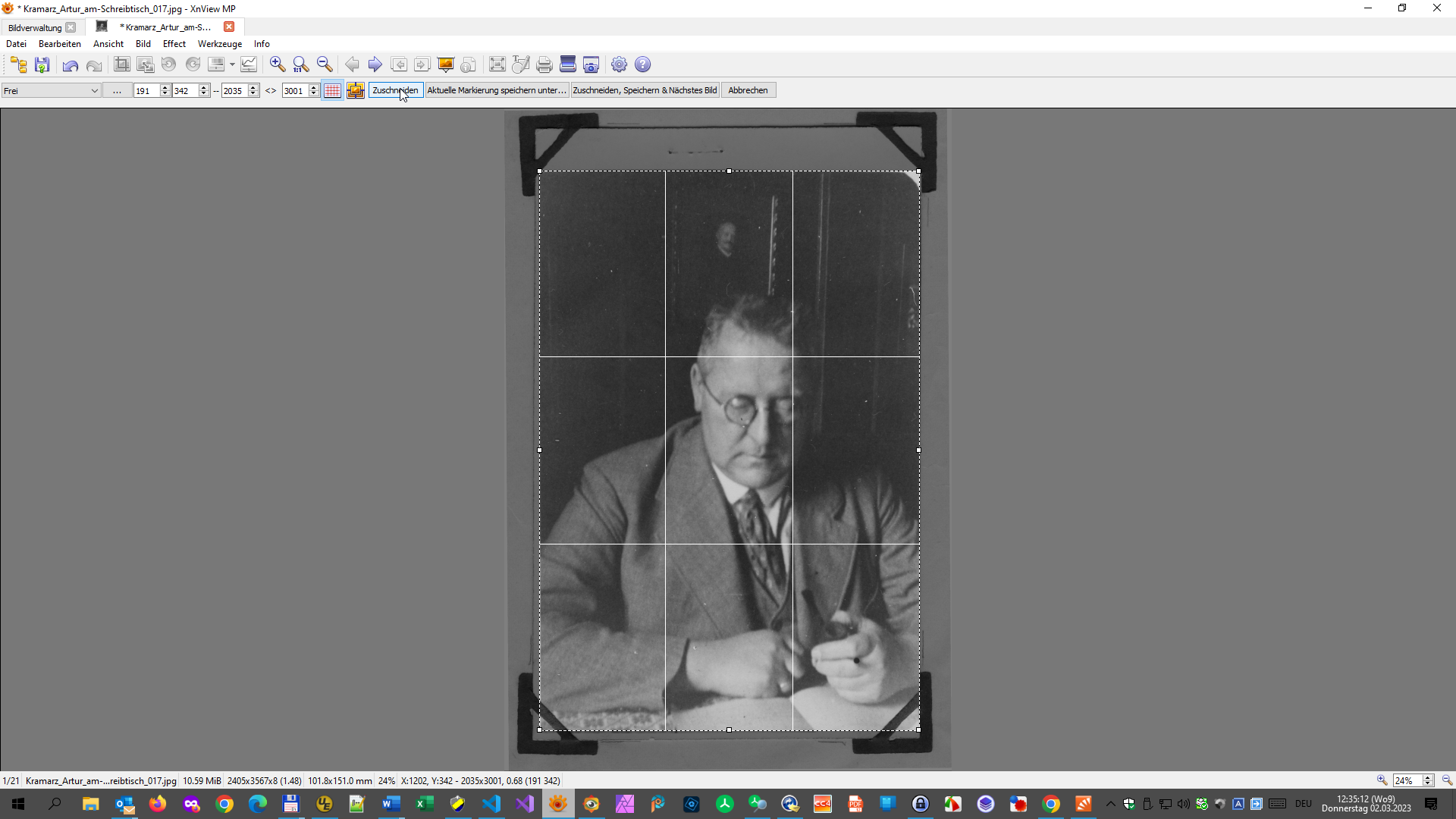Screen dimensions: 1456x819
Task: Click the zoom in magnifier icon
Action: 278,64
